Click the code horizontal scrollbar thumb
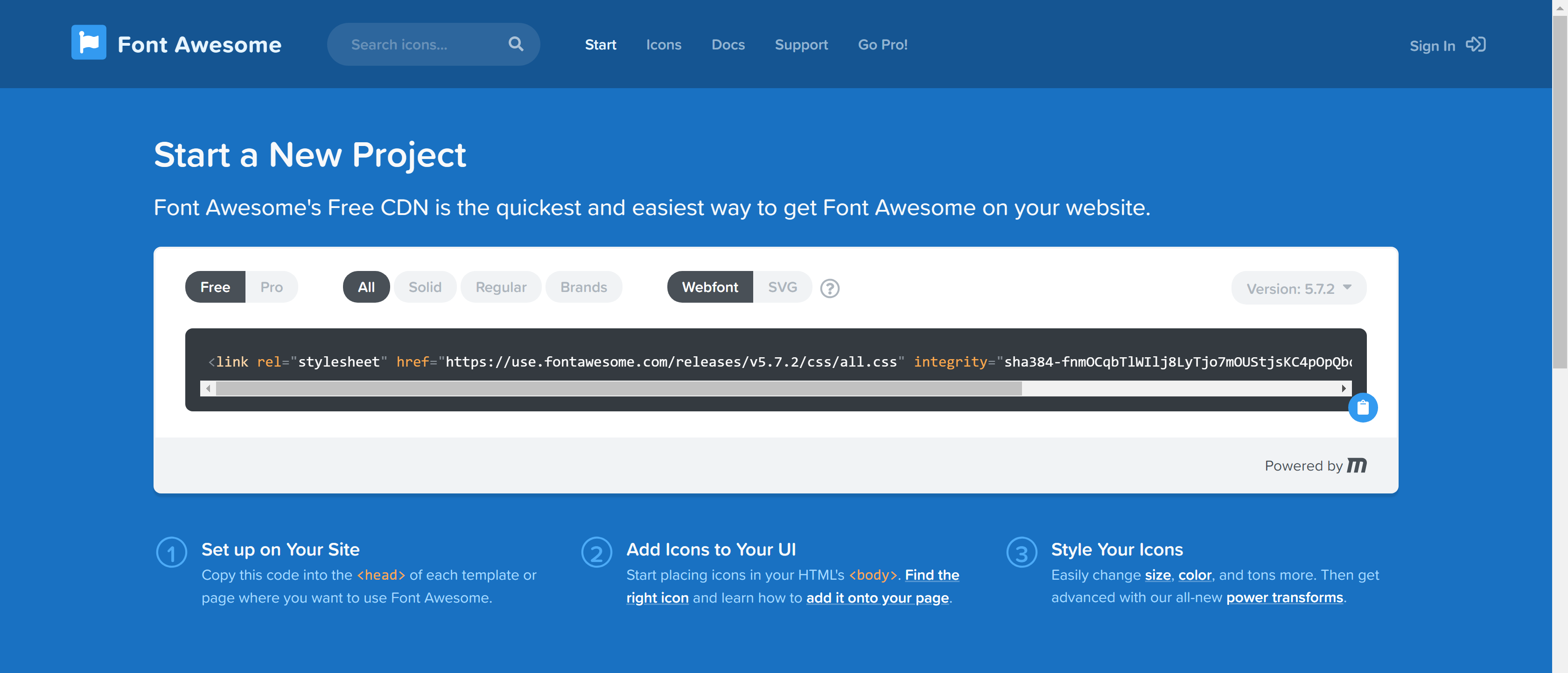Screen dimensions: 1568x673 618,388
